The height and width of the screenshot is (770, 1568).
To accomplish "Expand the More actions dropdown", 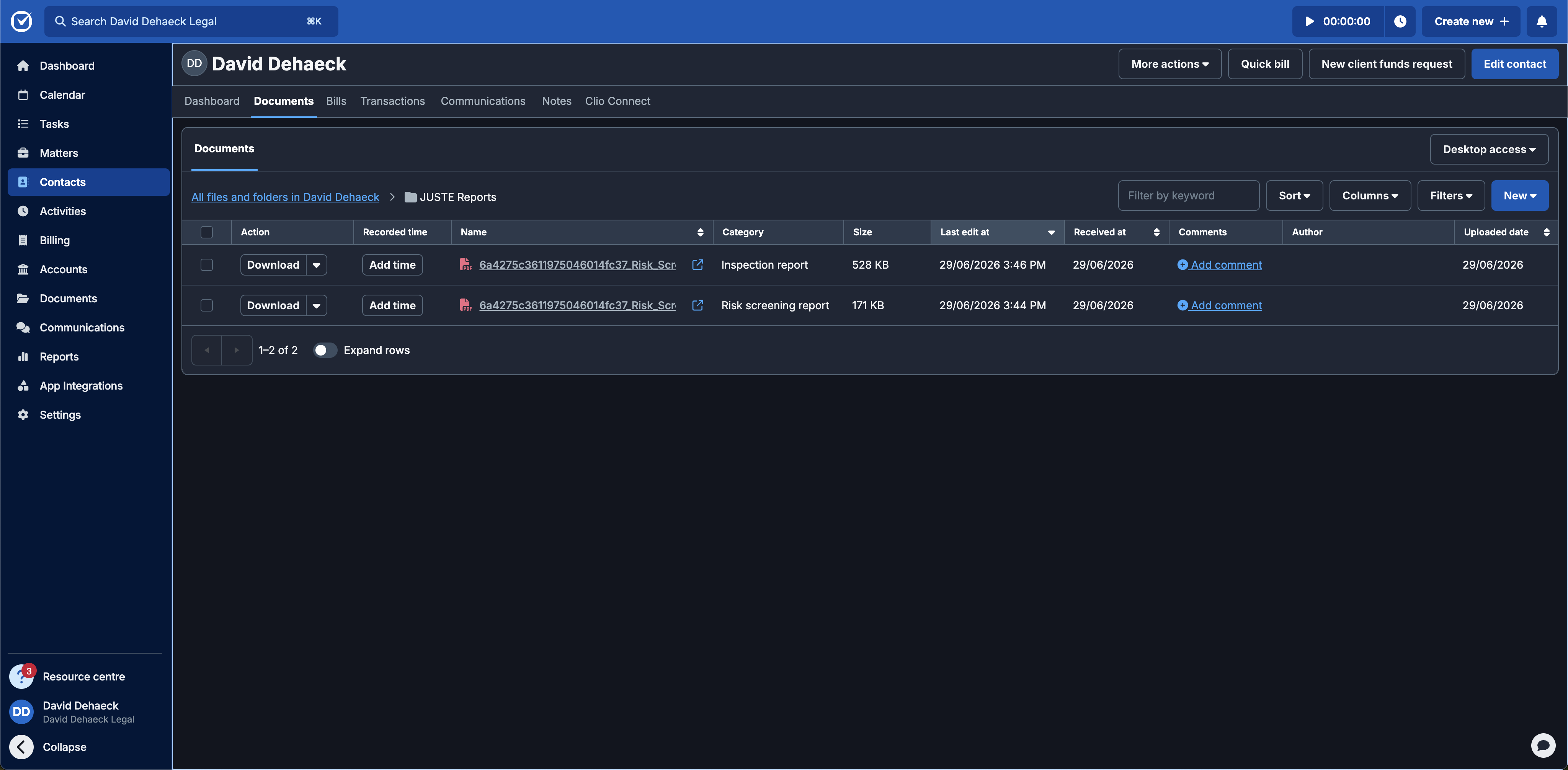I will tap(1169, 64).
